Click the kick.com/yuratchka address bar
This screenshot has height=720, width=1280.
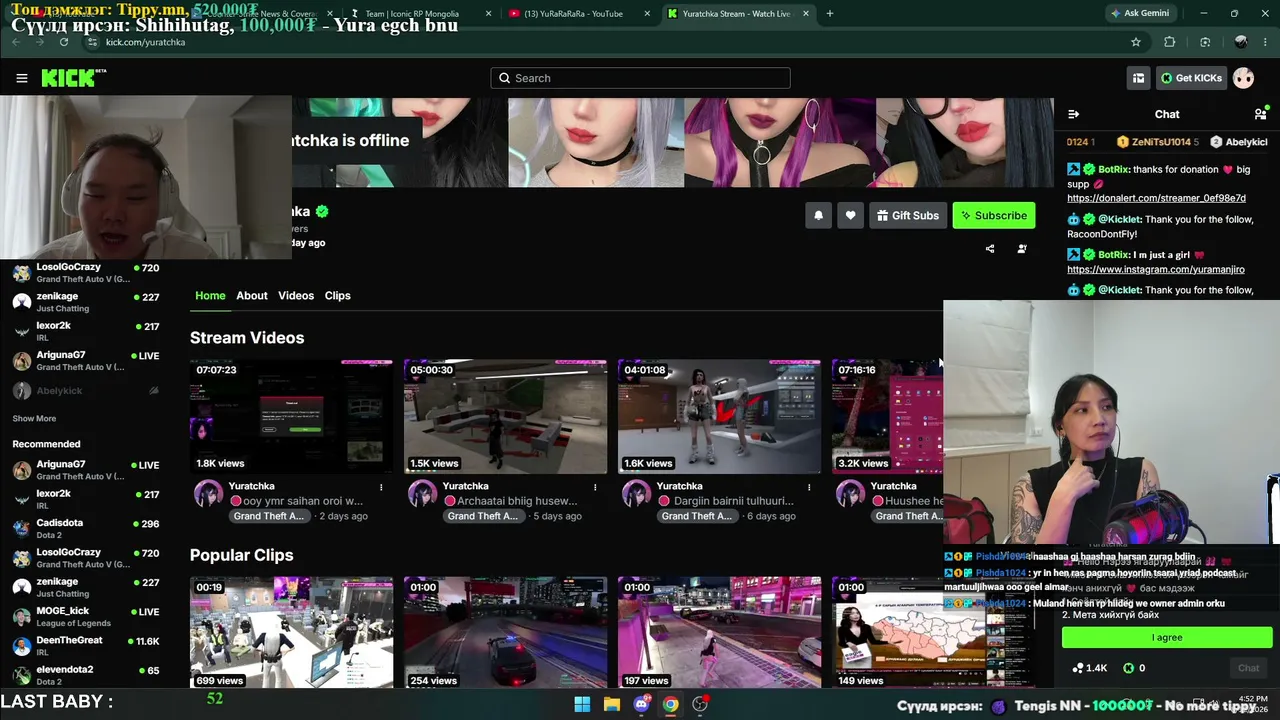point(600,42)
